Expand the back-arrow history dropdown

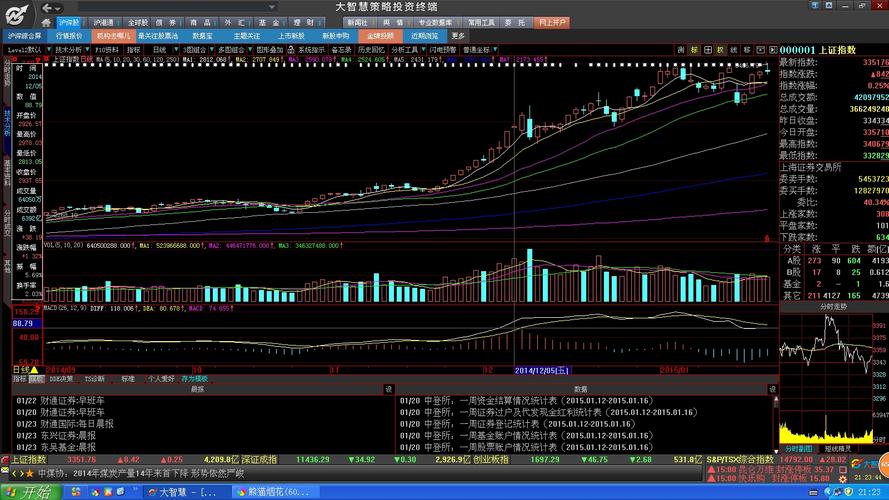coord(58,8)
